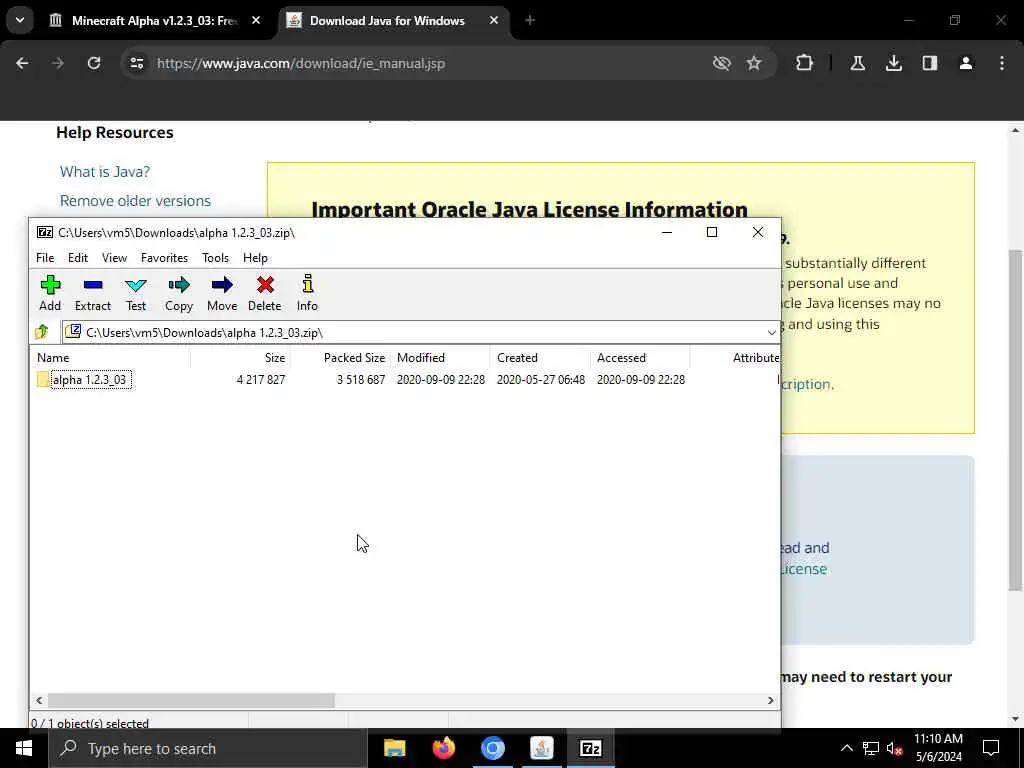Open the Favorites menu in 7-Zip

(165, 258)
